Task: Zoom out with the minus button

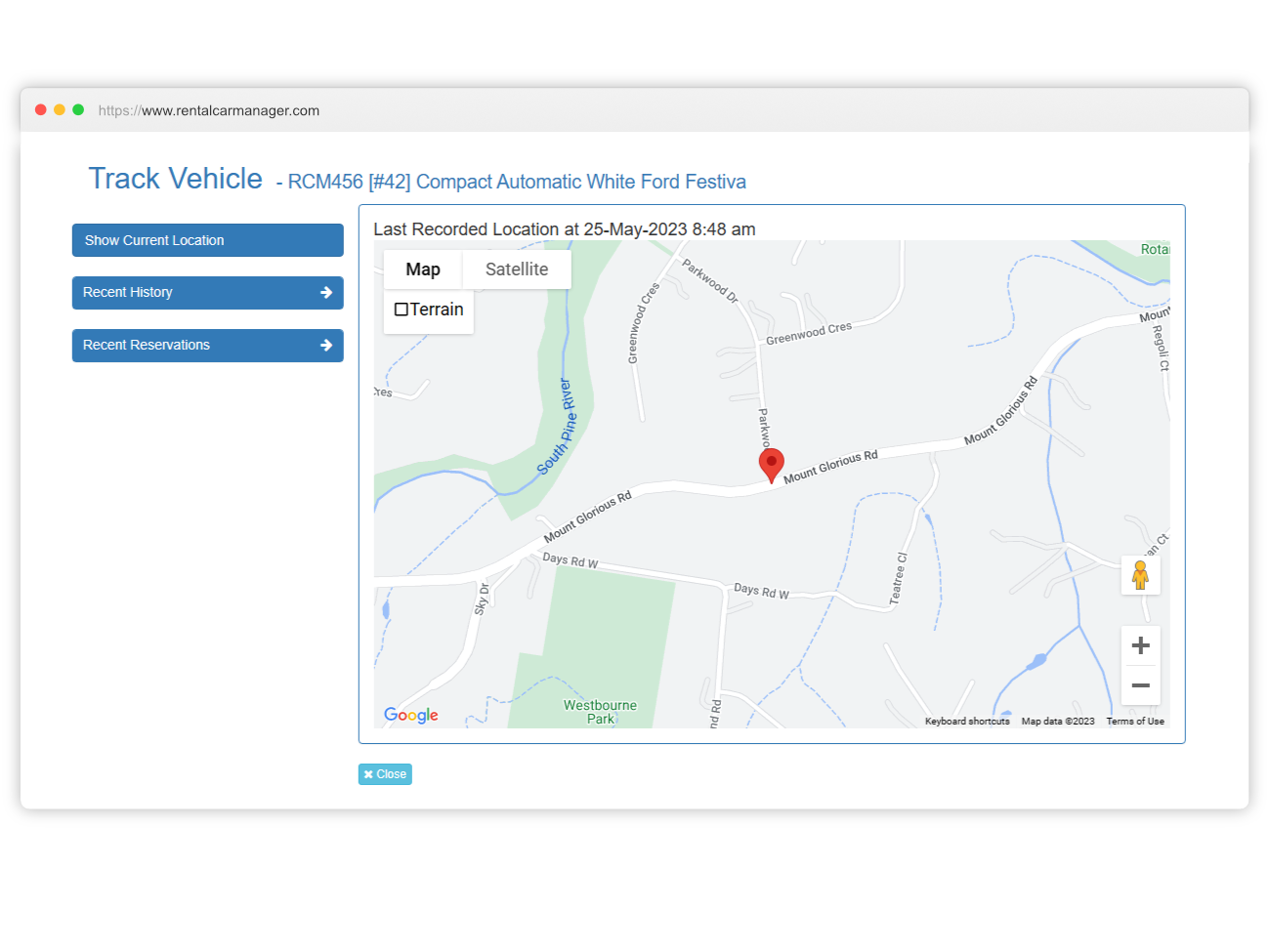Action: coord(1140,685)
